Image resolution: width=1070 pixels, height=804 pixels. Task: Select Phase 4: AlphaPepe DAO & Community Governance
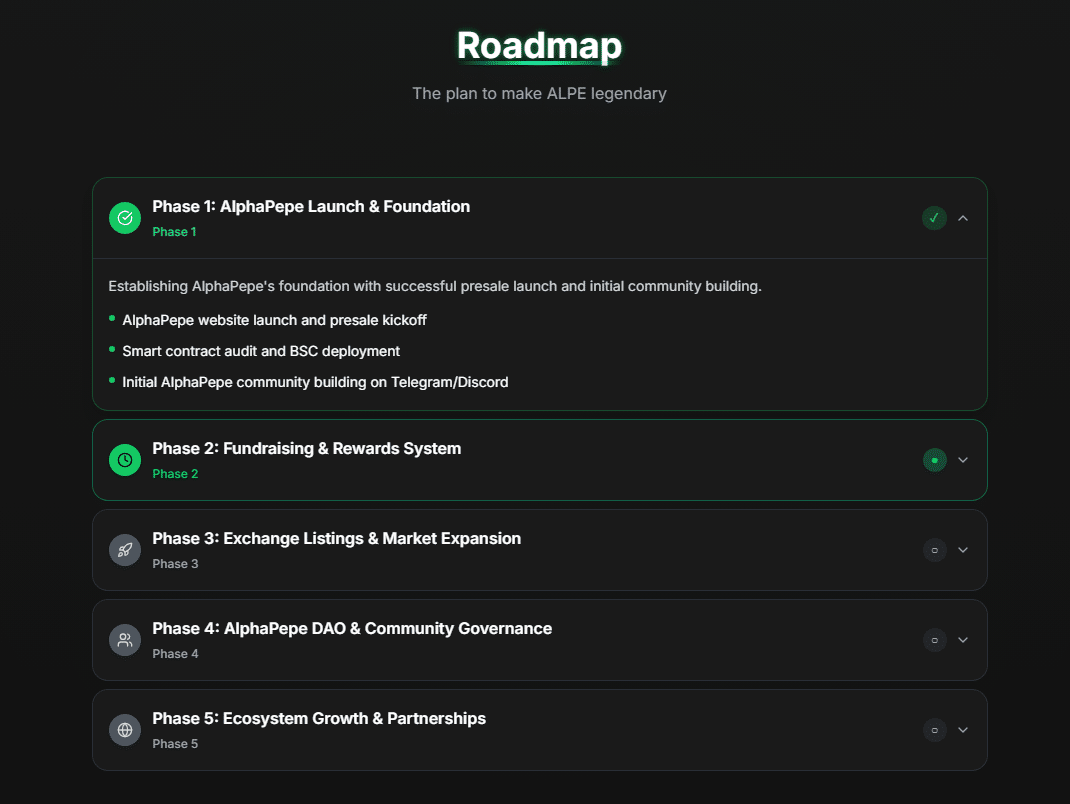click(x=351, y=629)
